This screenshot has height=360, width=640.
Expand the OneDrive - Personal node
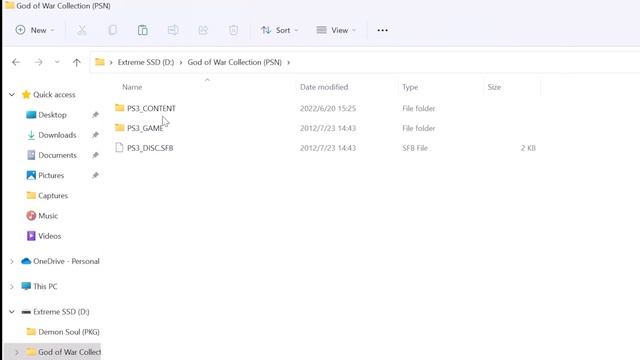[x=12, y=261]
